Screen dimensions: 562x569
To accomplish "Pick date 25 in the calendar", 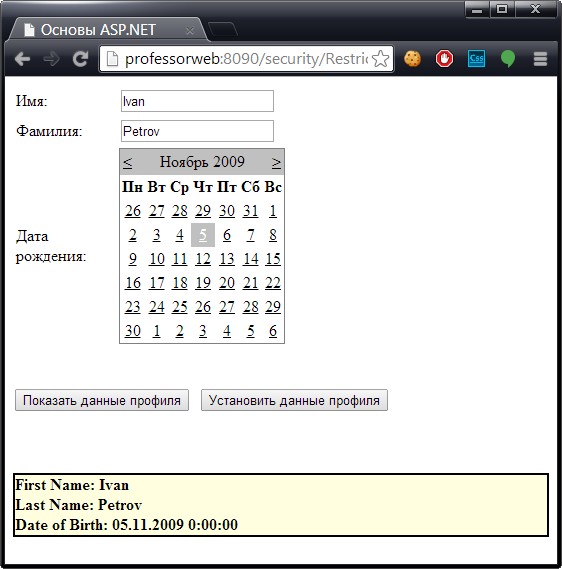I will [180, 307].
